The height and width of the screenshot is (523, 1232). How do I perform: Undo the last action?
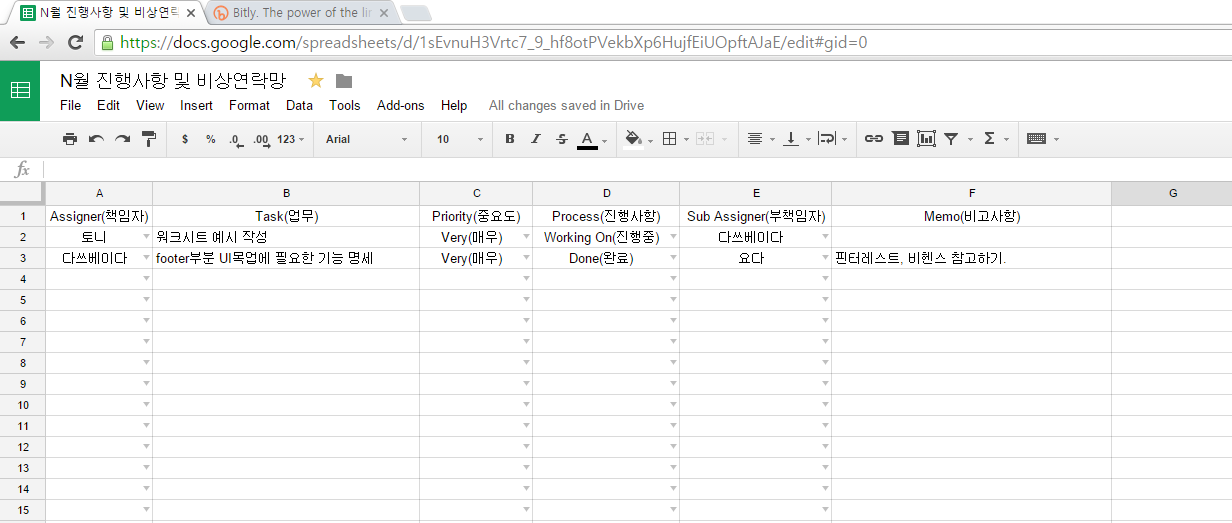[x=96, y=139]
